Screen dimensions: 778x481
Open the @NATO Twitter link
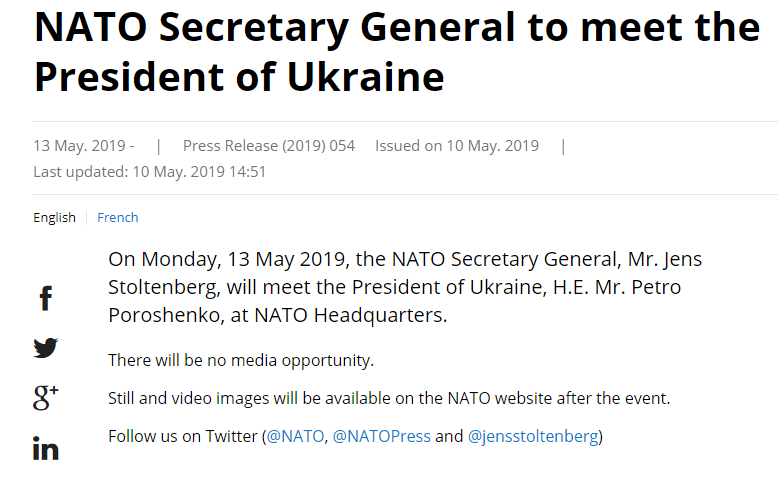(296, 437)
